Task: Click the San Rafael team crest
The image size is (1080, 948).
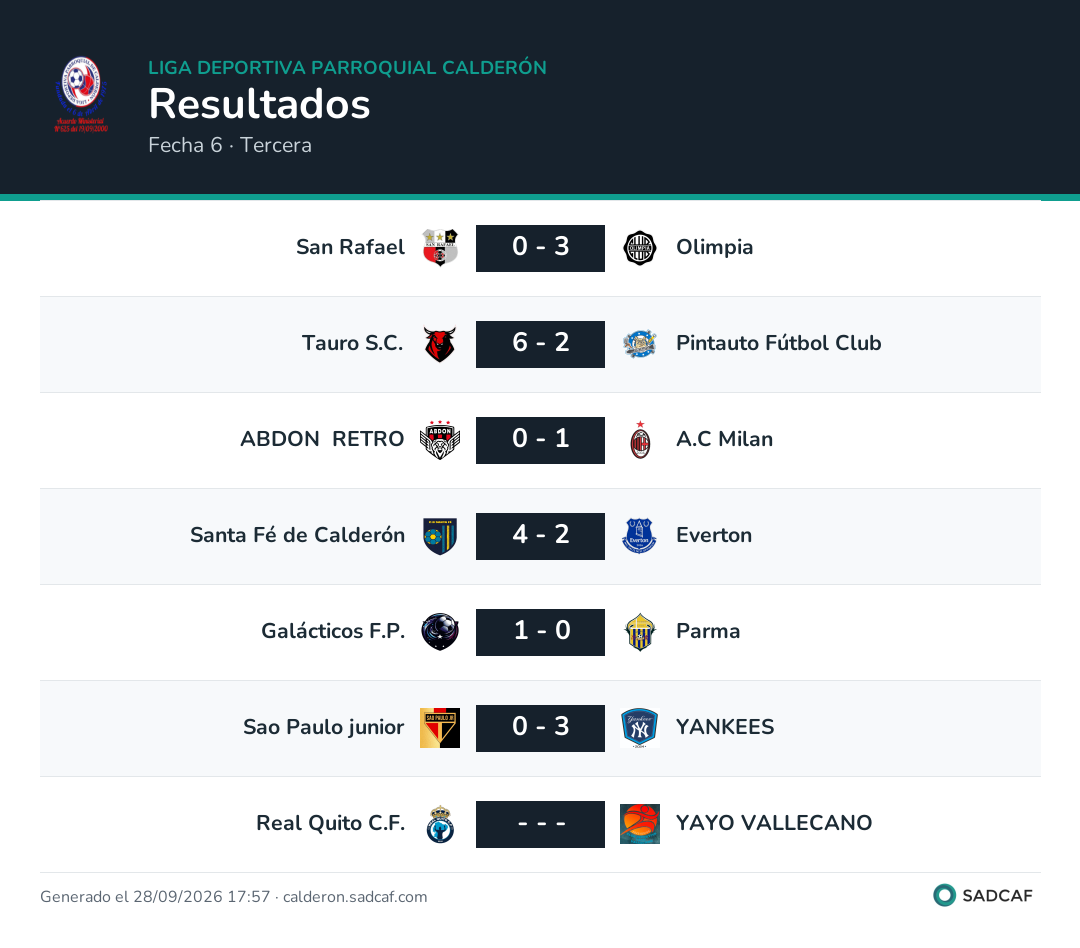Action: point(440,248)
